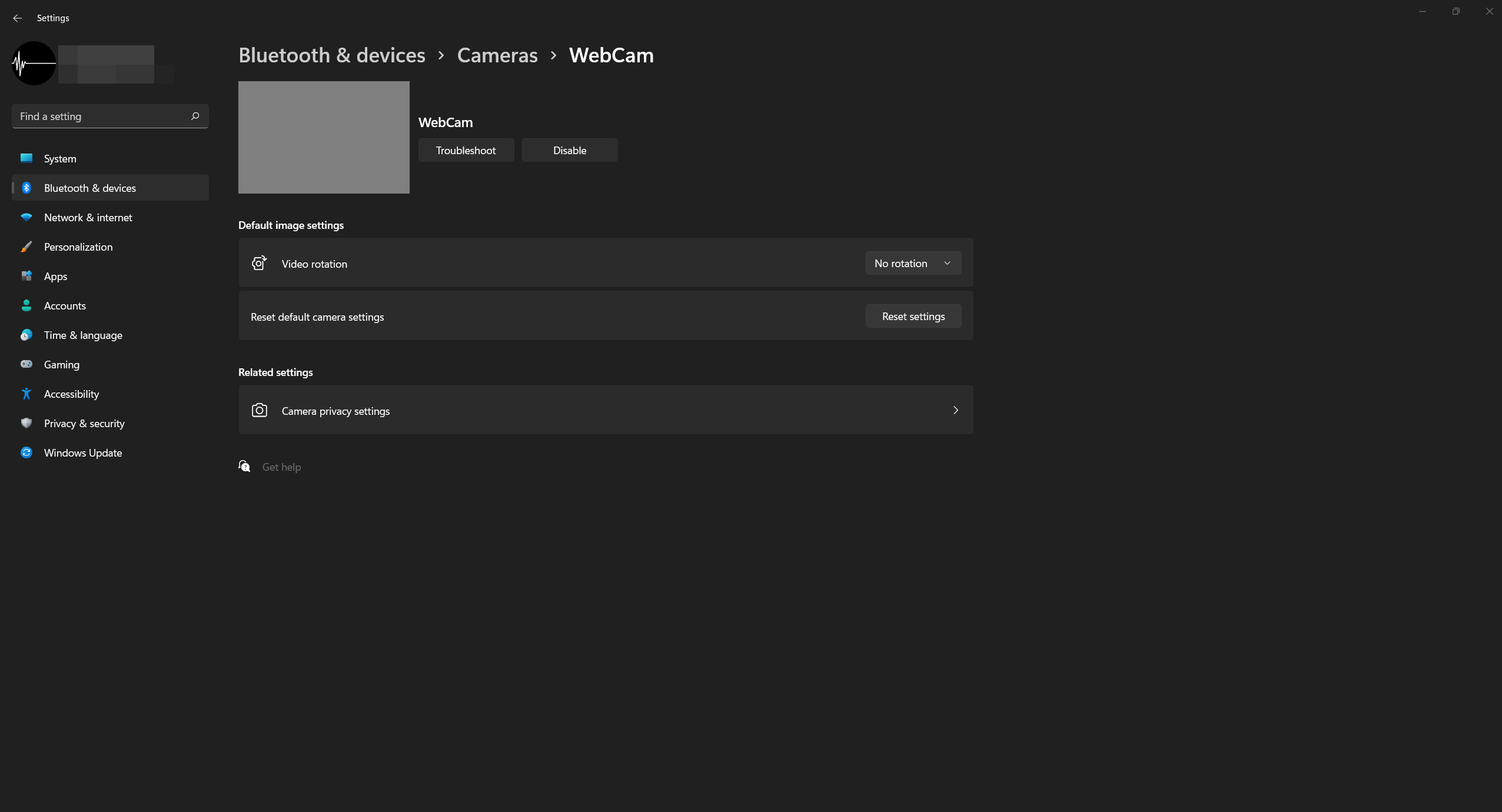Click Reset settings button

click(913, 316)
